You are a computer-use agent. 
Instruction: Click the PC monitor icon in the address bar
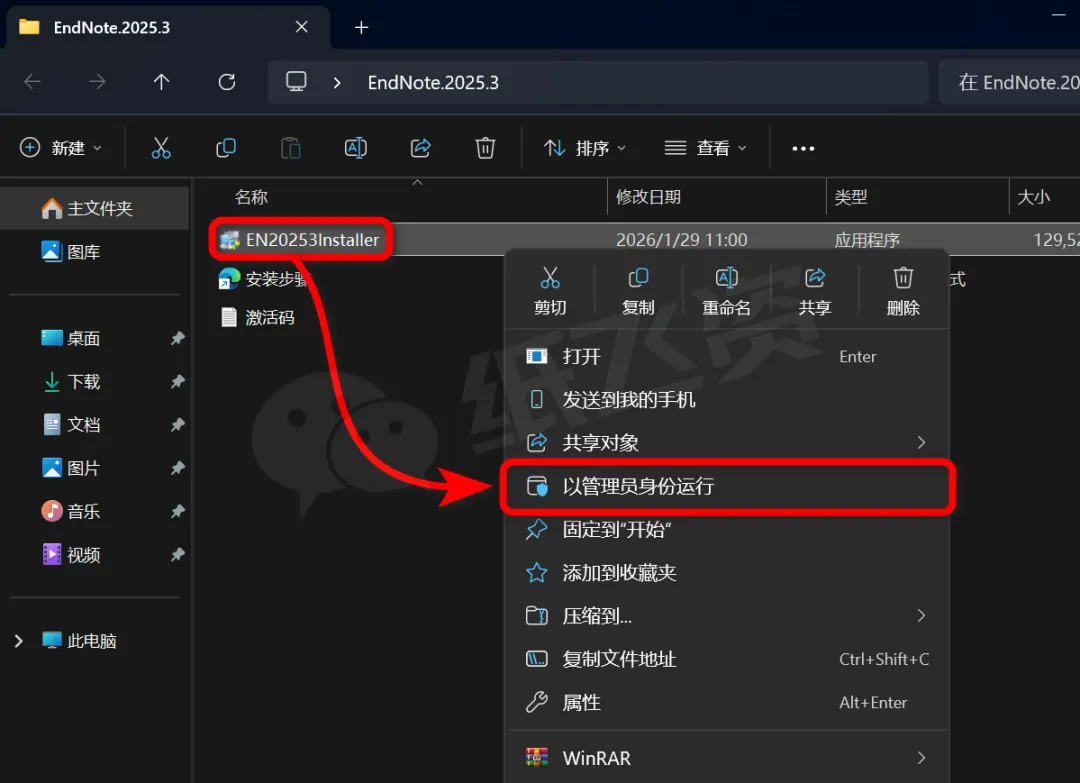coord(296,82)
